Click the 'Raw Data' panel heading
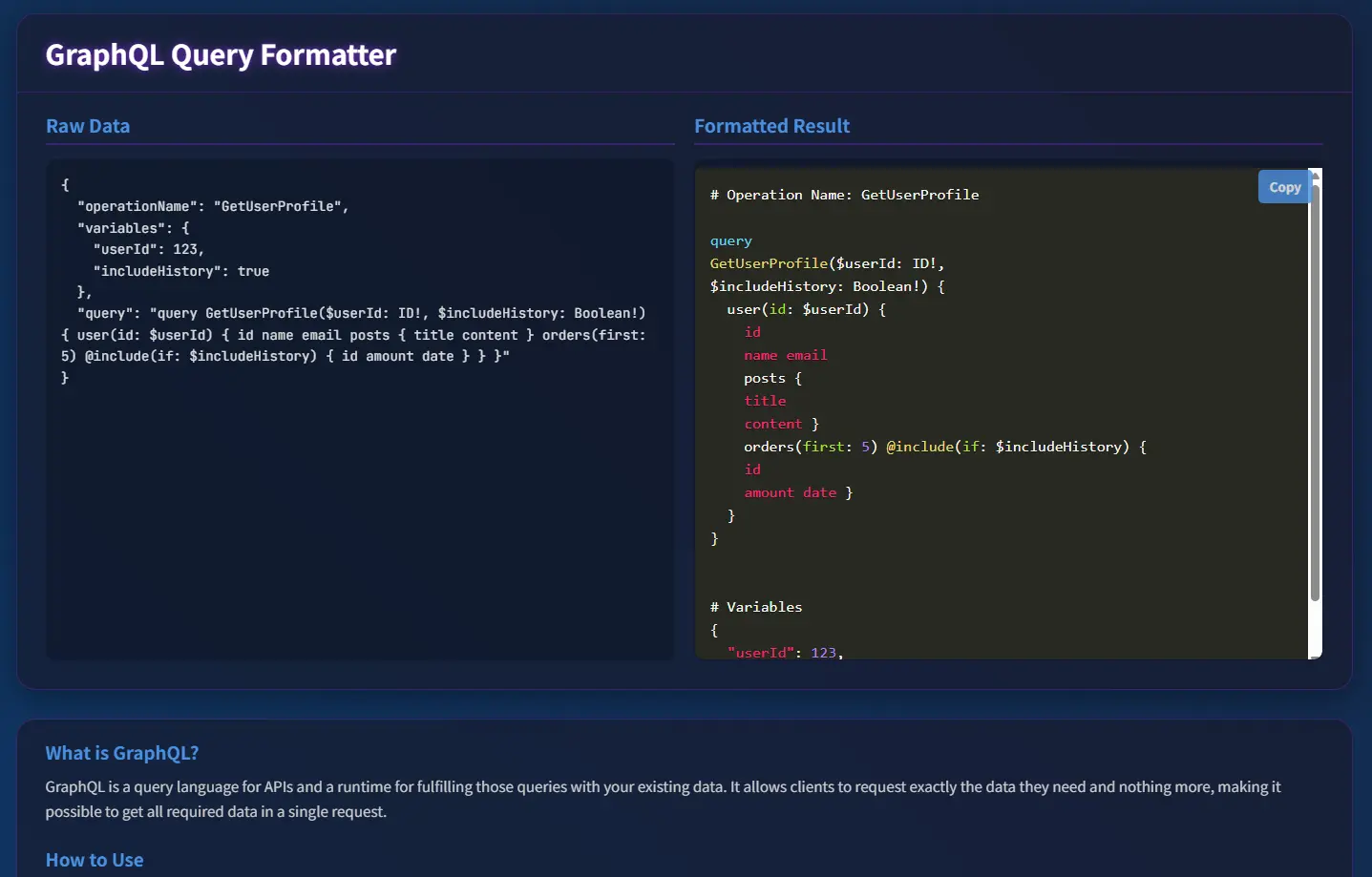Viewport: 1372px width, 877px height. point(88,125)
